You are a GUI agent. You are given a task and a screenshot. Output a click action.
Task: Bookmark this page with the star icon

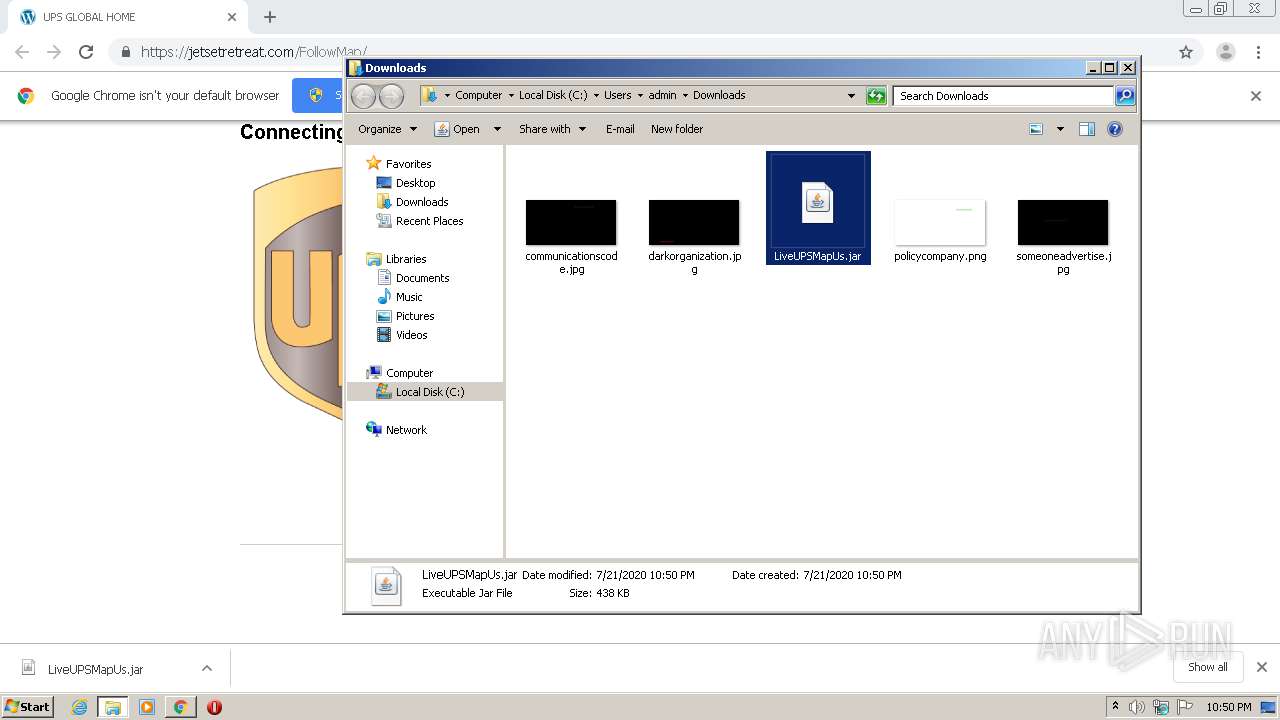pyautogui.click(x=1186, y=52)
